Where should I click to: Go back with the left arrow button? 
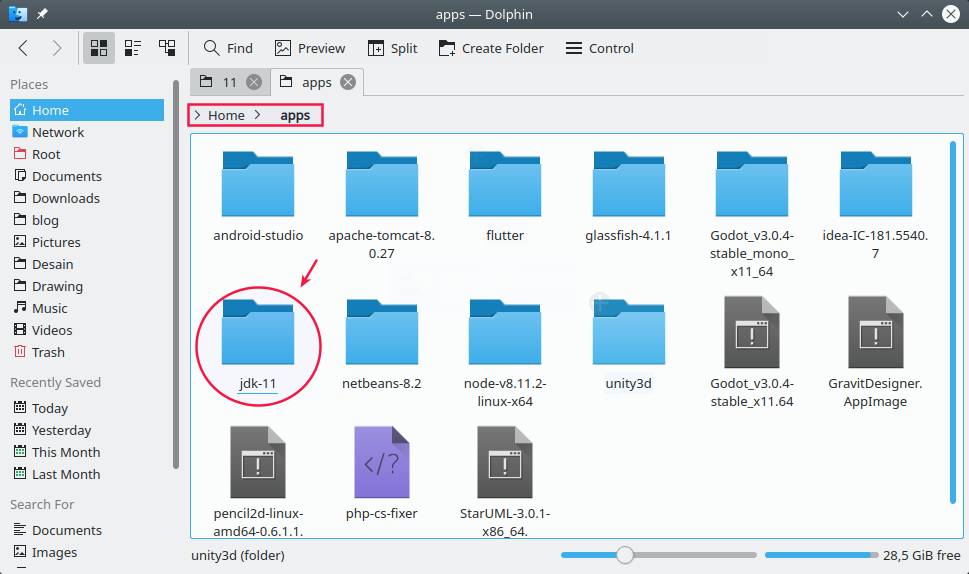[x=23, y=48]
